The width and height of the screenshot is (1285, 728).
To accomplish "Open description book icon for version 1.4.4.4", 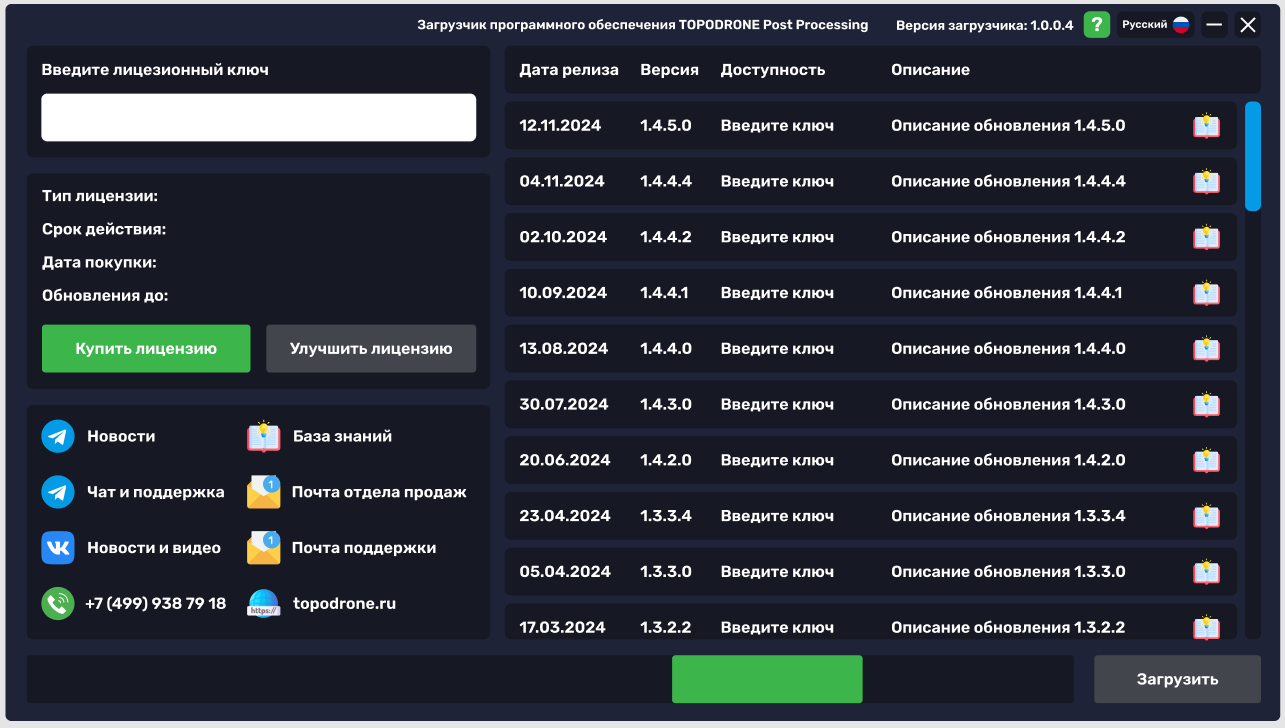I will [x=1206, y=182].
